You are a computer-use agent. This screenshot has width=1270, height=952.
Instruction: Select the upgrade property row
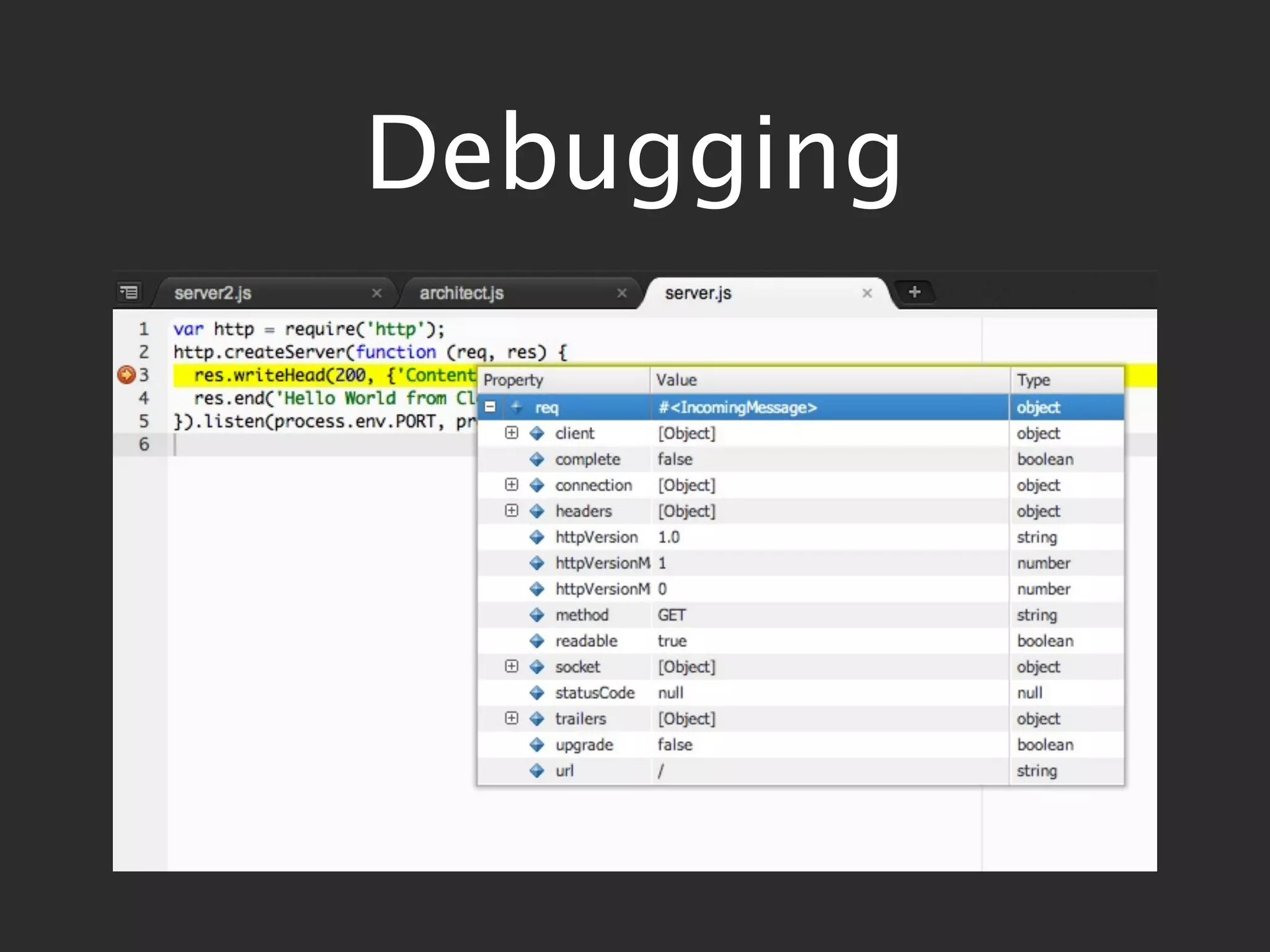pos(801,745)
